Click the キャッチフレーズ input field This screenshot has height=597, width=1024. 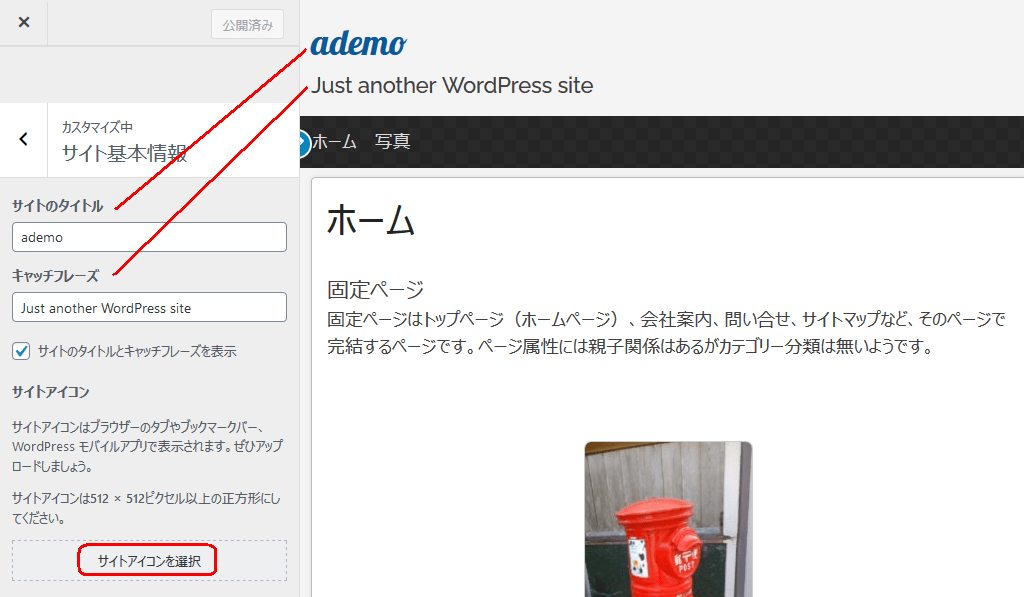[x=149, y=307]
